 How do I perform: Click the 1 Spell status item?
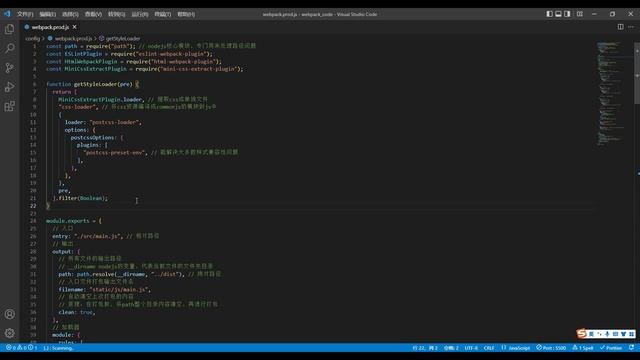pos(583,348)
